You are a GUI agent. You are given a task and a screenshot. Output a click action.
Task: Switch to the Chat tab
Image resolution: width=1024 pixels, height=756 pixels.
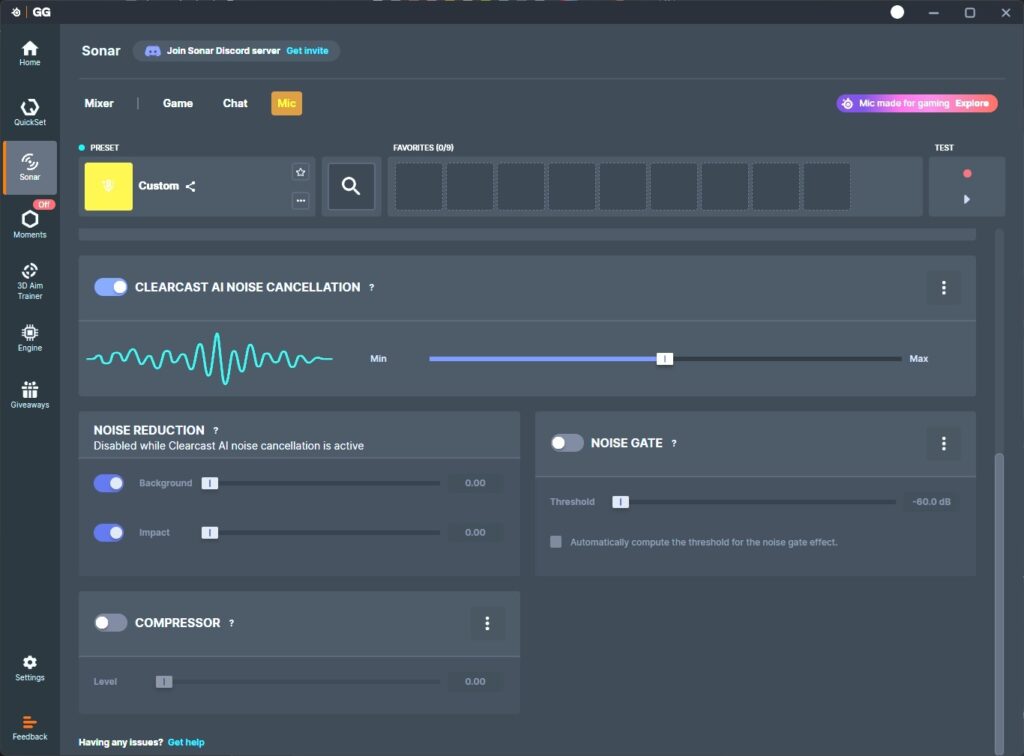[x=235, y=103]
